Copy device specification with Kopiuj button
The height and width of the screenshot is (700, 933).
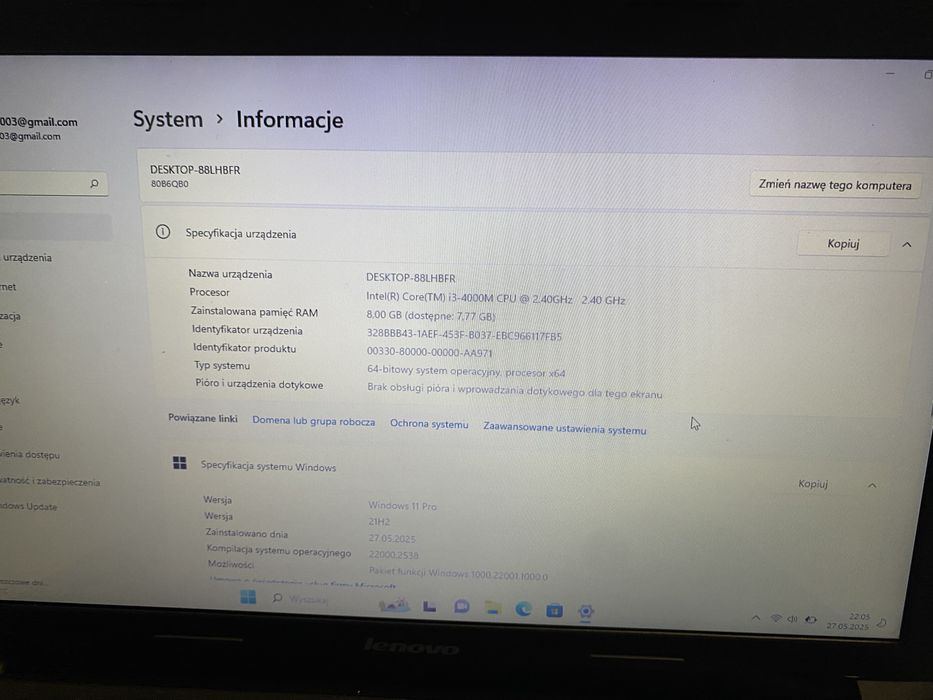[843, 243]
